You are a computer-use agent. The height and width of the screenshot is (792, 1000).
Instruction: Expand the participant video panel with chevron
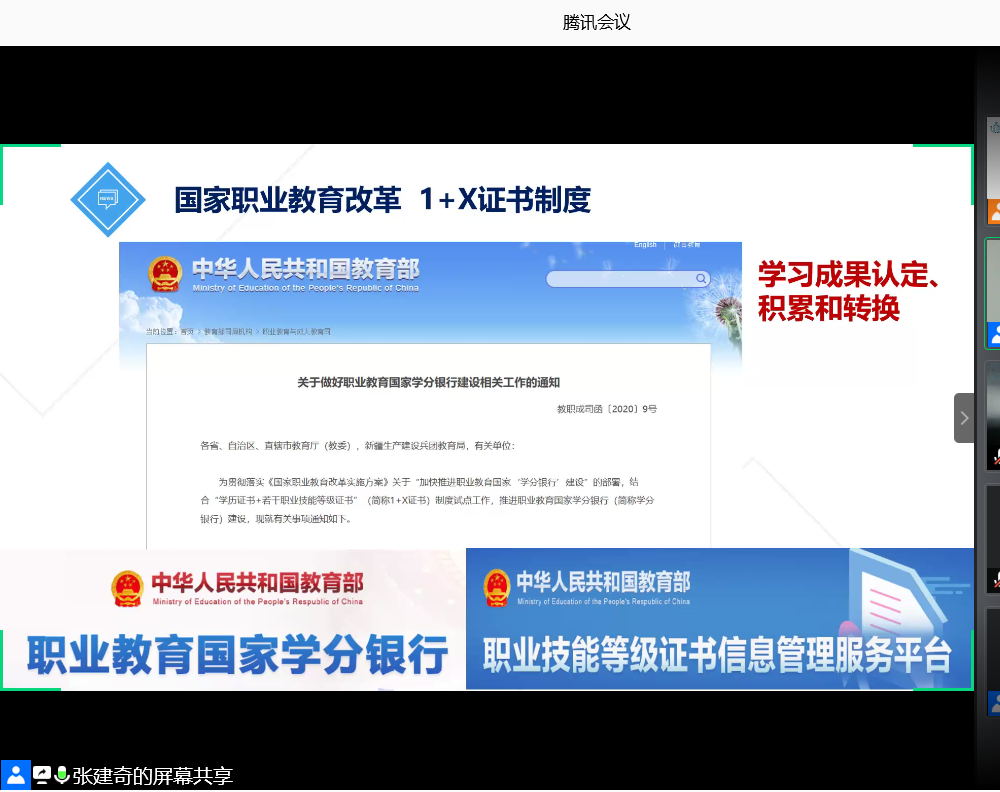(x=964, y=418)
